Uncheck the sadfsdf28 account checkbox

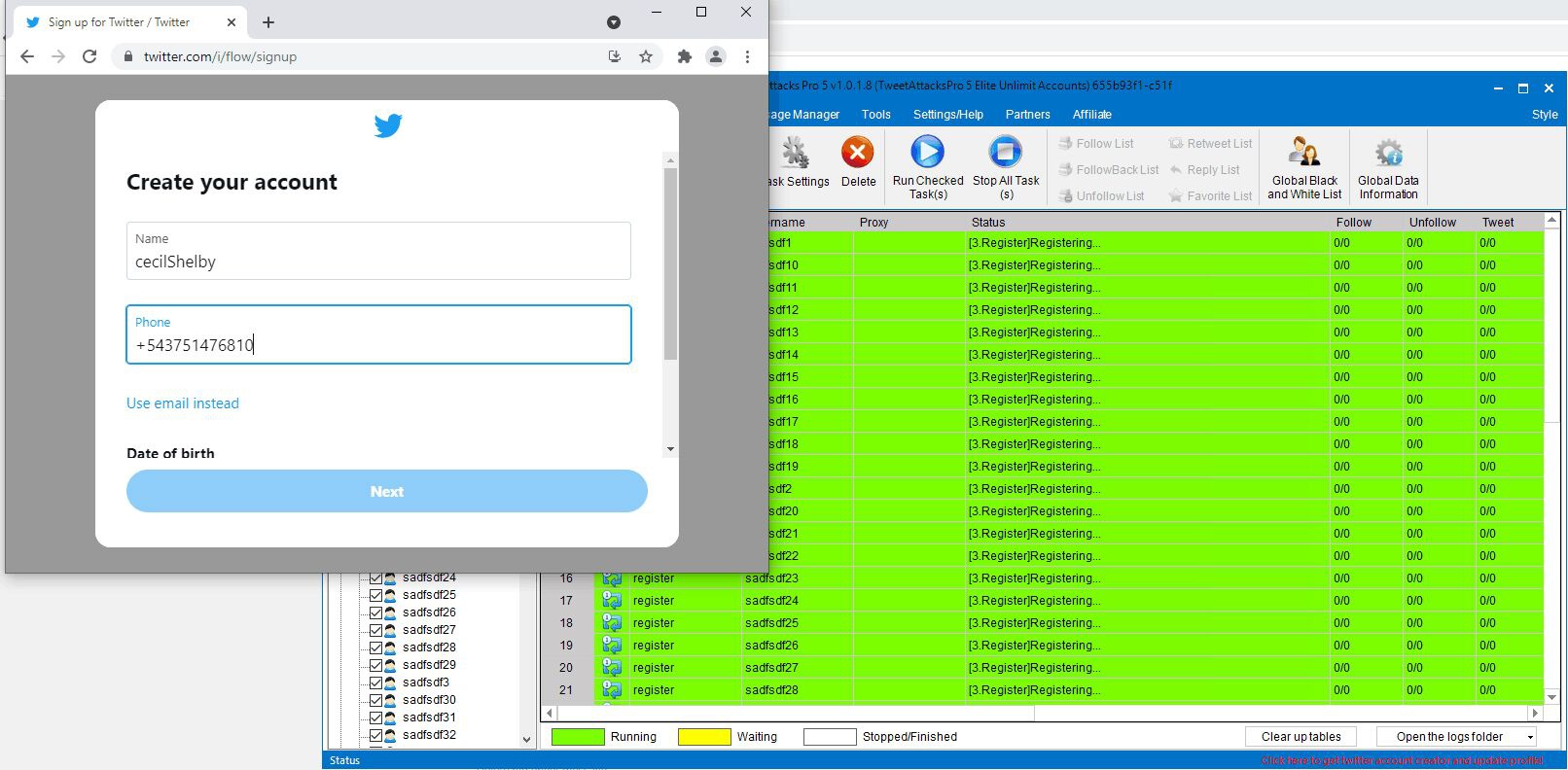pos(375,647)
